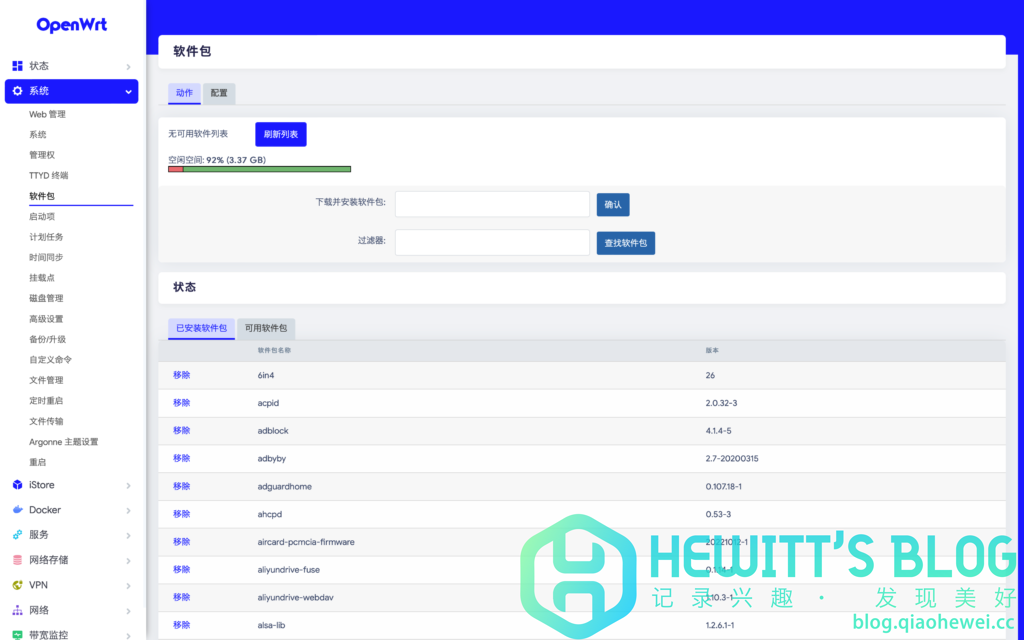Remove adblock using its 移除 link

(x=181, y=430)
